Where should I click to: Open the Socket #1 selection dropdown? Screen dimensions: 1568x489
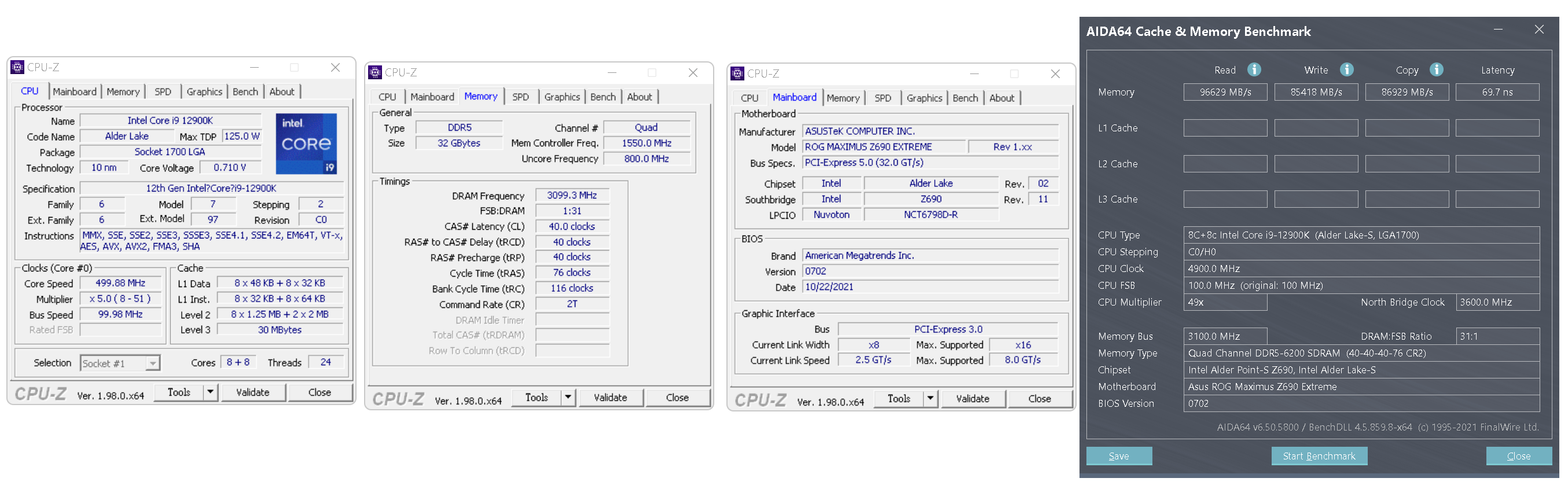click(153, 363)
